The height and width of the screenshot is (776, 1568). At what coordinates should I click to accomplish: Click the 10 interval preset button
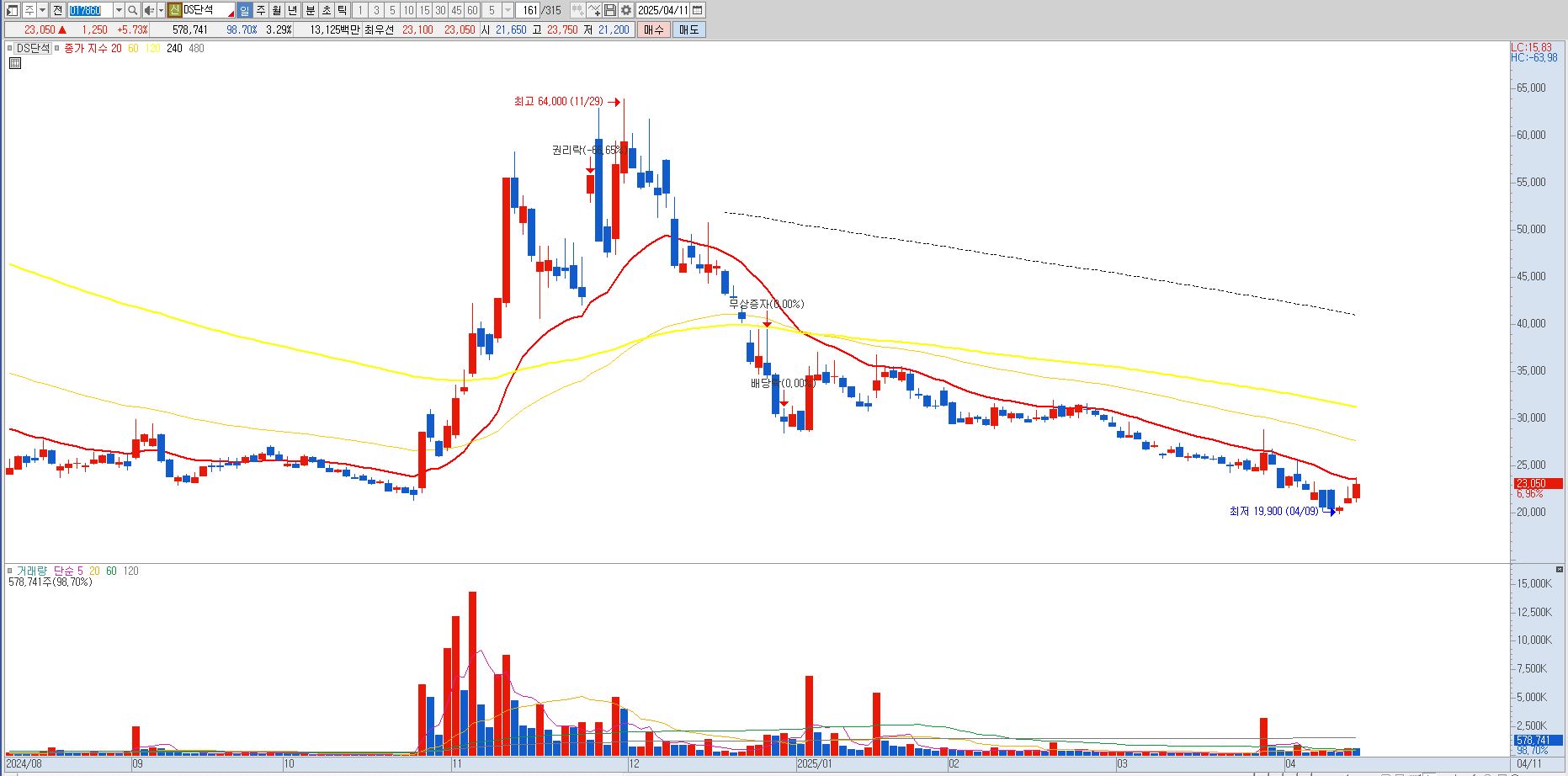[408, 10]
